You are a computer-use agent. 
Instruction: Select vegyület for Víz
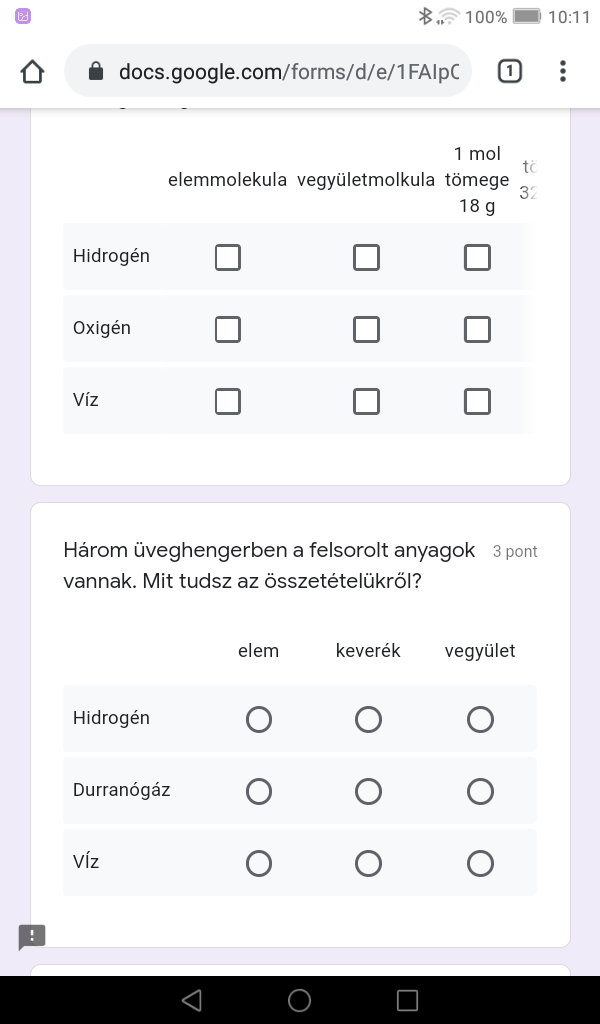tap(480, 864)
